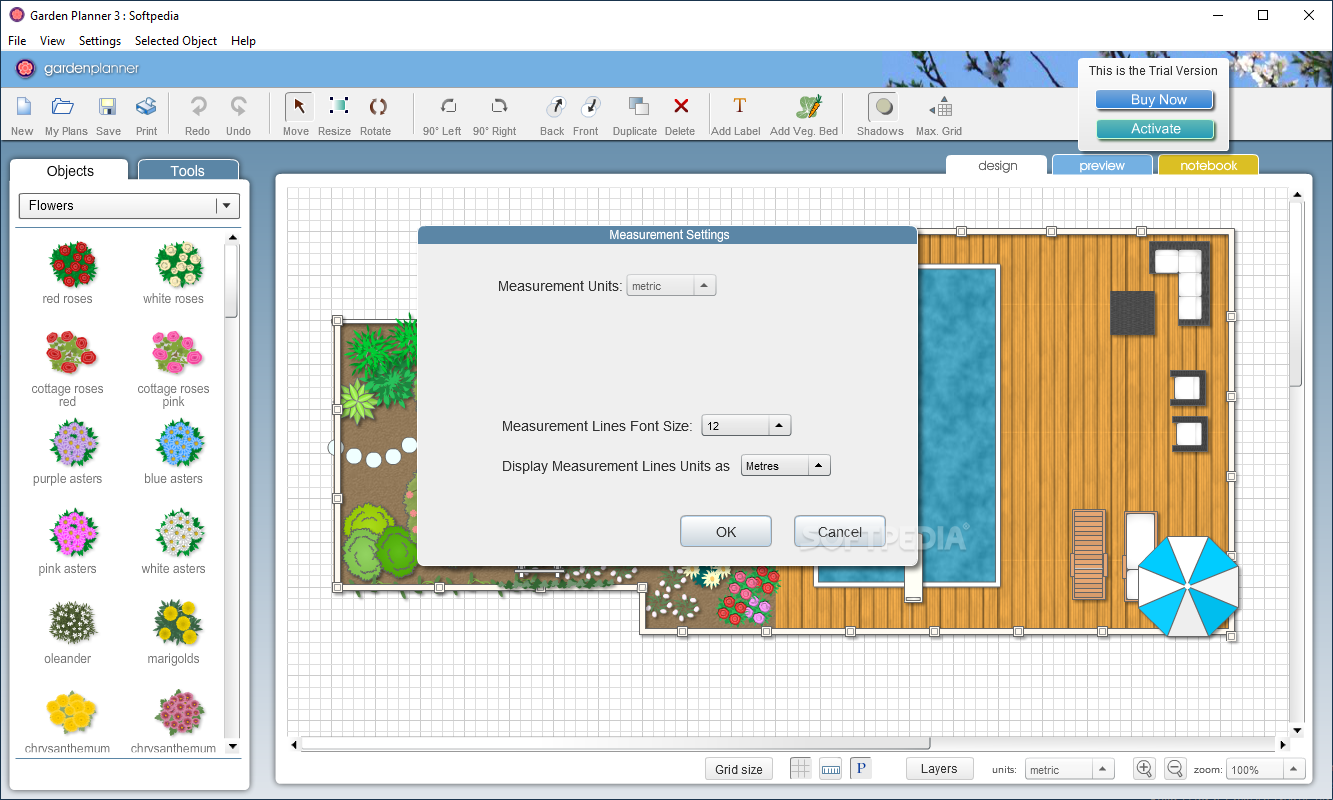Click the Activate button

pos(1156,129)
